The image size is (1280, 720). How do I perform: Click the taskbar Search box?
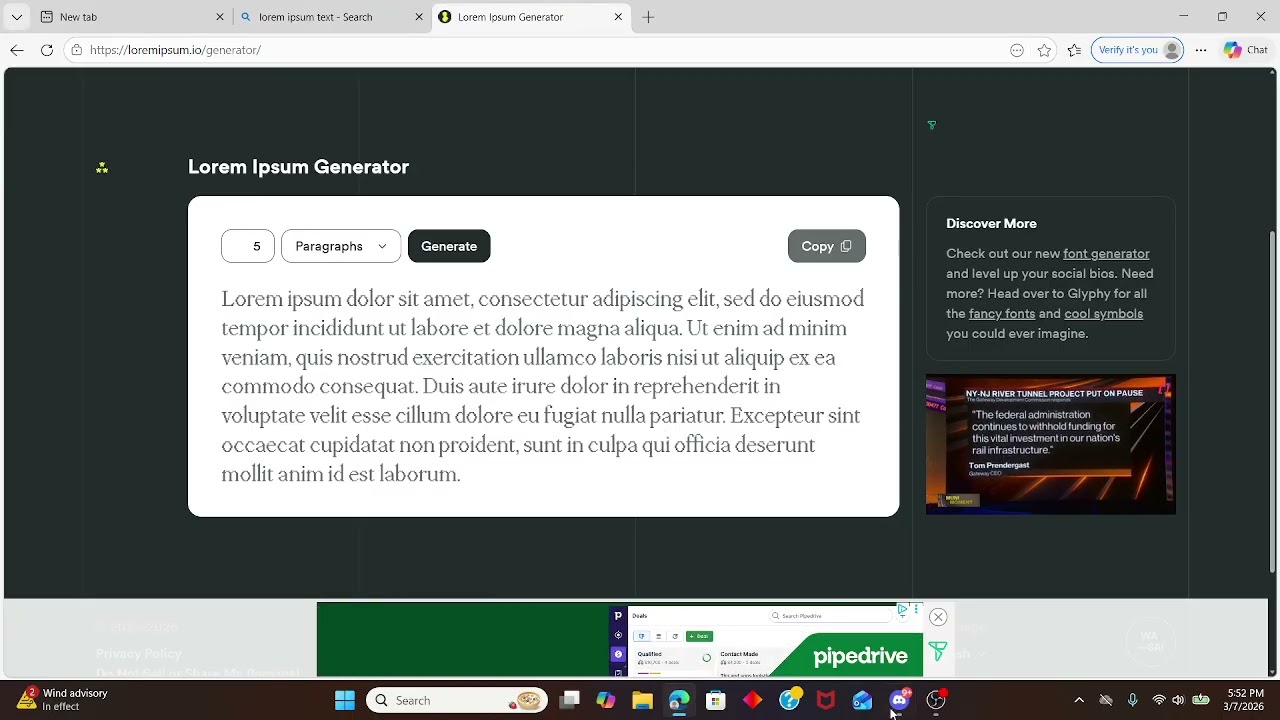point(457,701)
